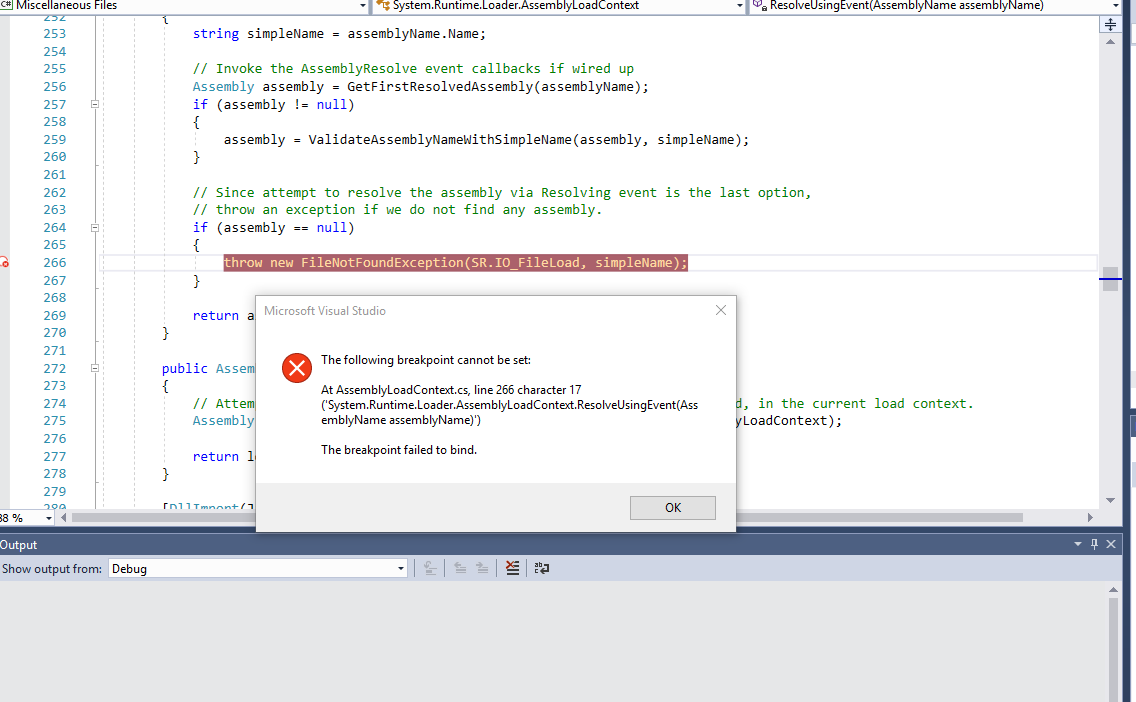Screen dimensions: 1136x702
Task: Collapse the method at line 272
Action: [94, 368]
